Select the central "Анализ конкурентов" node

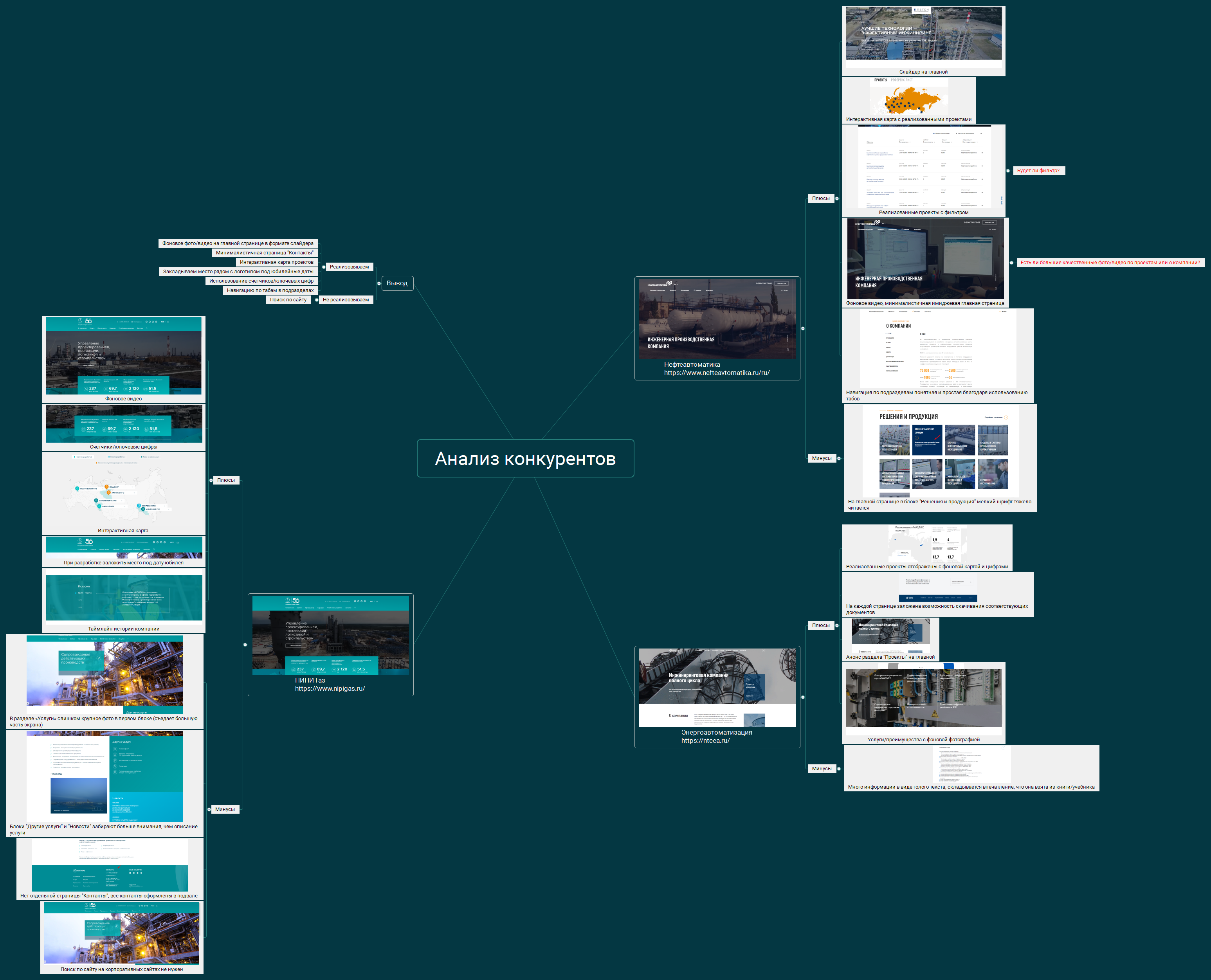click(525, 458)
